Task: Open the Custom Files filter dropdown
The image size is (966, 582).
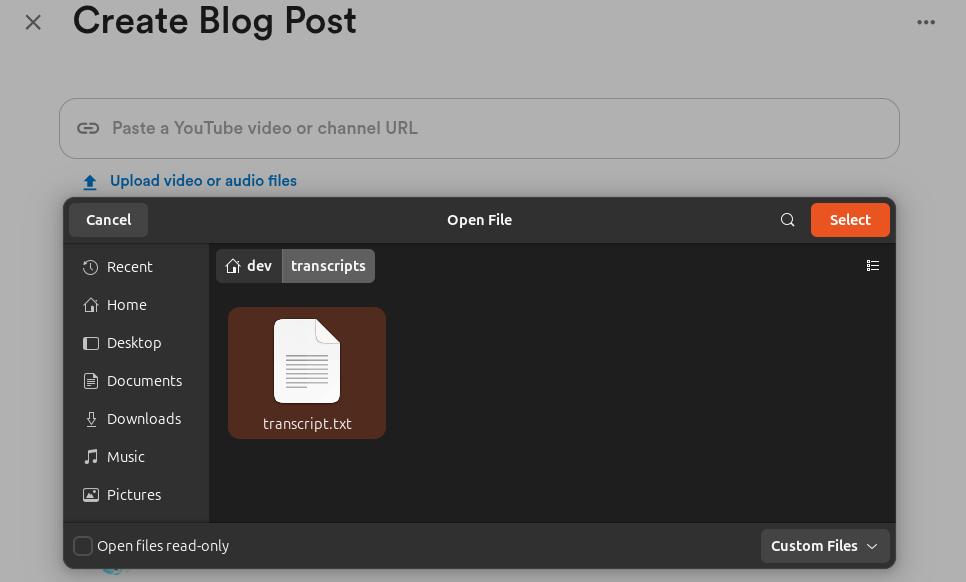Action: click(x=825, y=546)
